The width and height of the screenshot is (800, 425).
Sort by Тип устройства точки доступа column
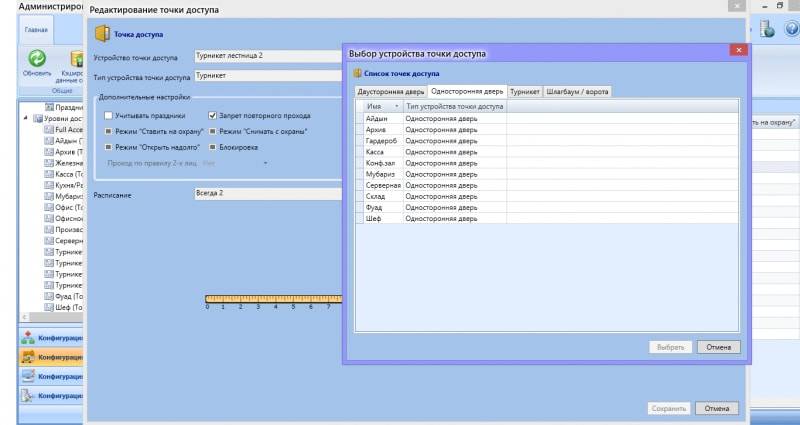pyautogui.click(x=455, y=106)
